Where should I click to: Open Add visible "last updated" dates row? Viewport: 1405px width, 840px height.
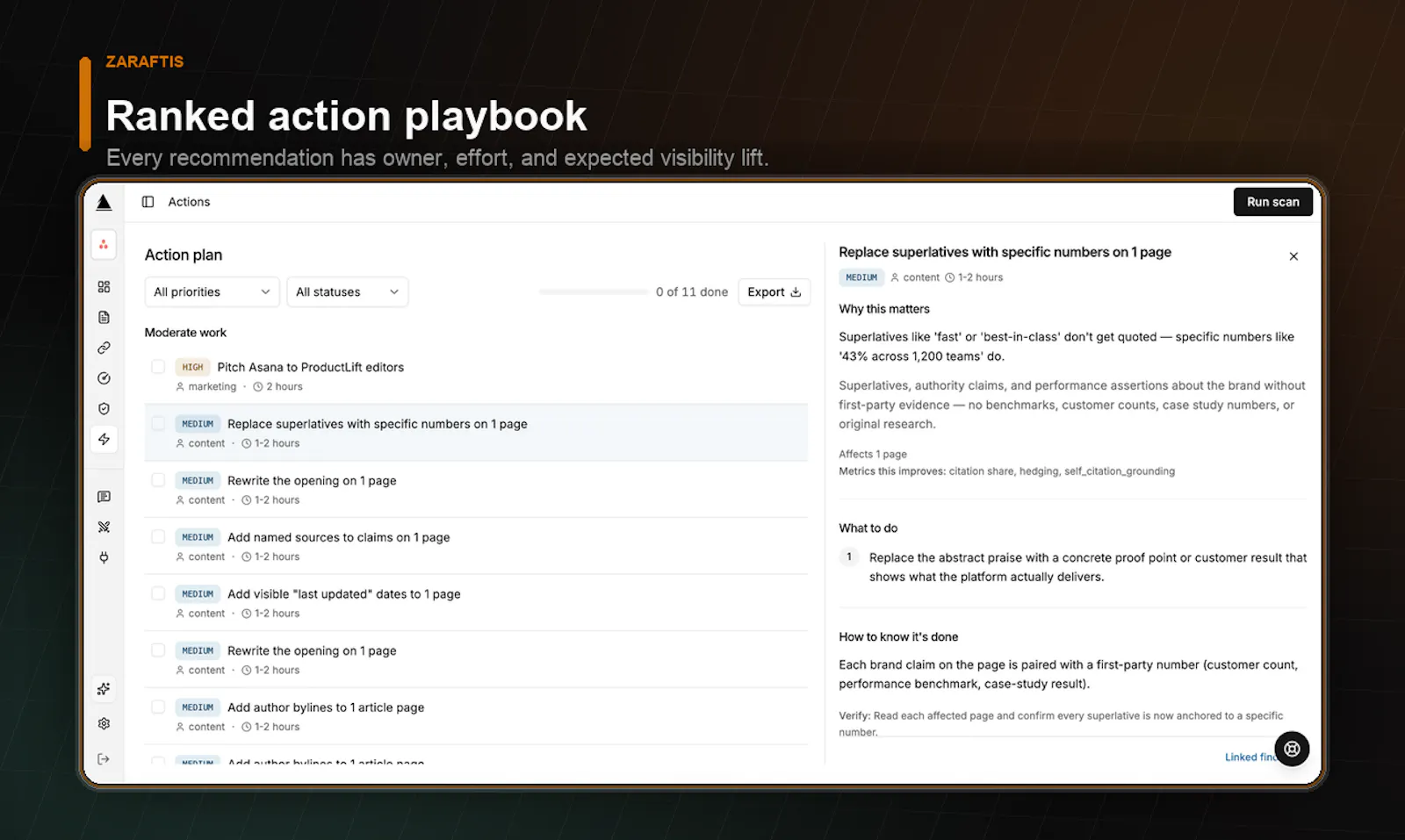pyautogui.click(x=476, y=603)
